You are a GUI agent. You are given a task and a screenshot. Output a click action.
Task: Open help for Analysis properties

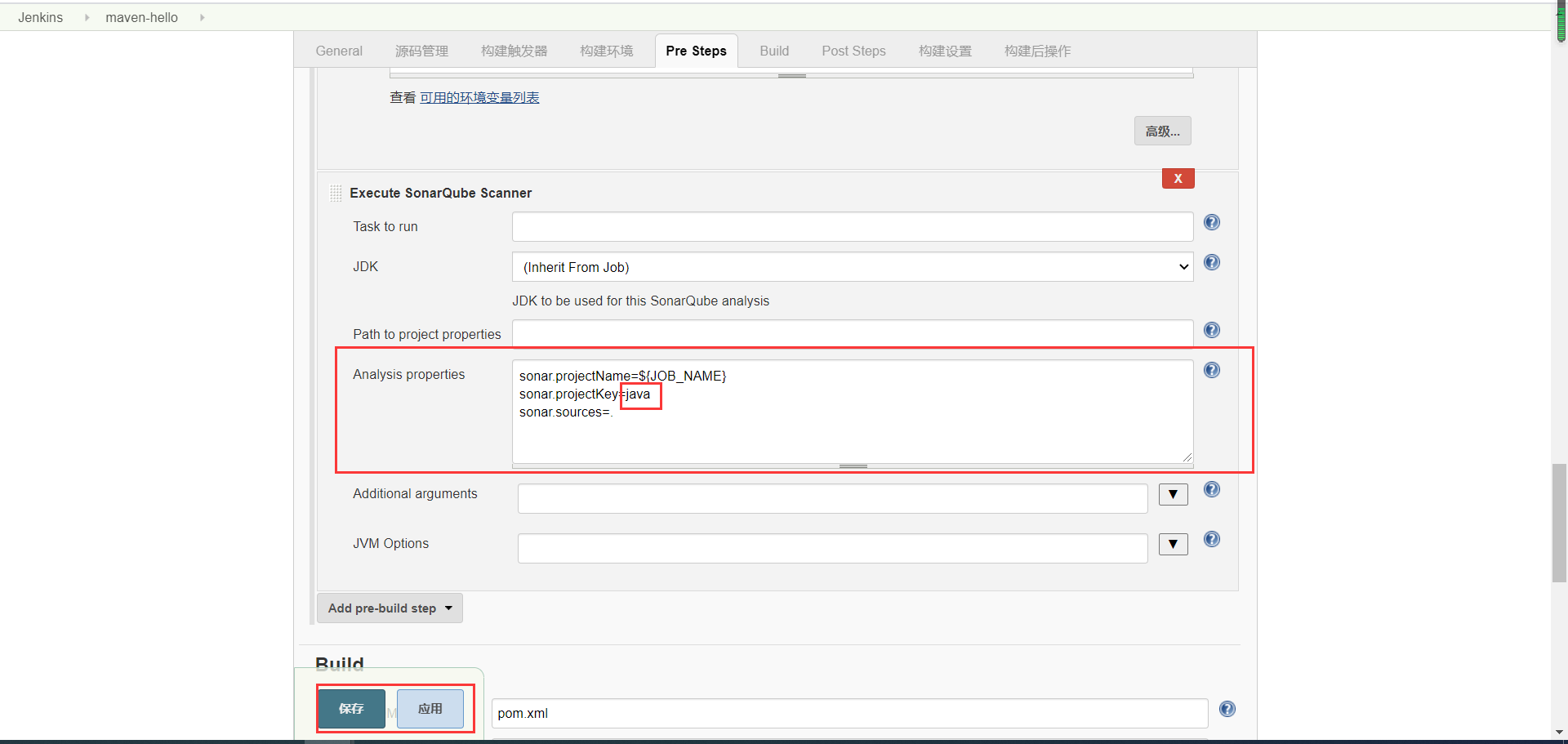click(1212, 370)
